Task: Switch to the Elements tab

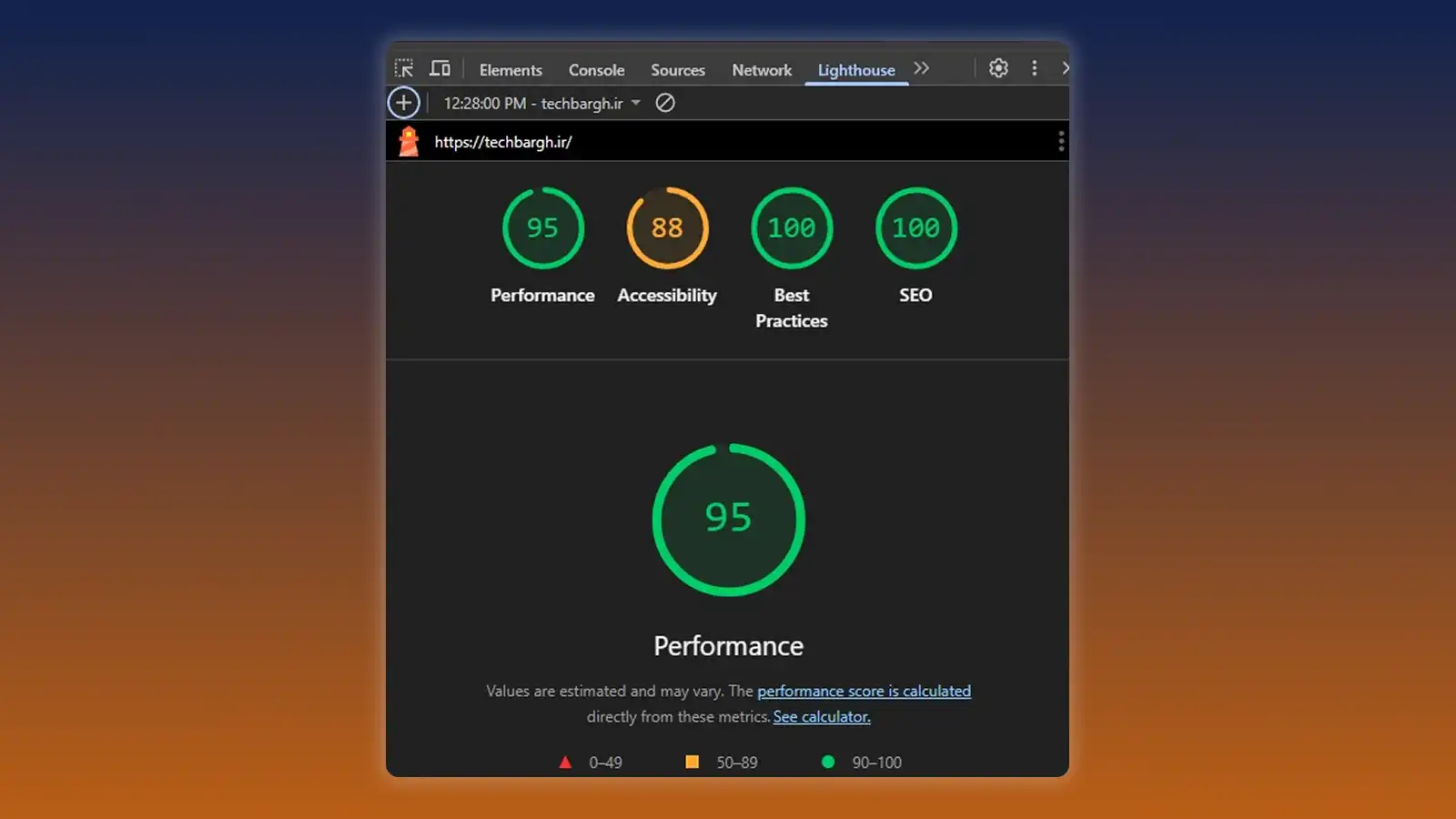Action: [x=511, y=70]
